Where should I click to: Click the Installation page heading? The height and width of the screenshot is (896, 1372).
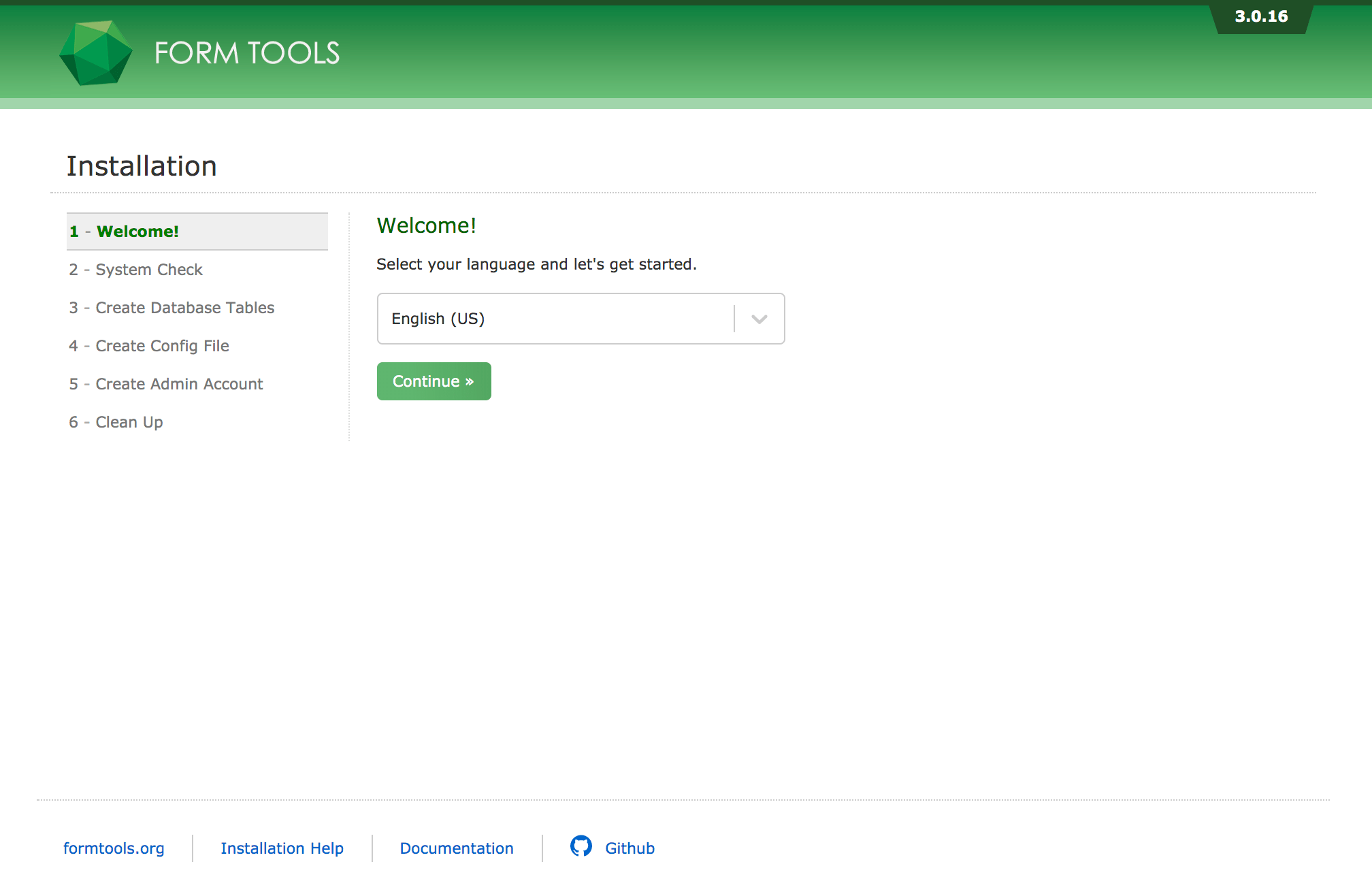pyautogui.click(x=142, y=166)
